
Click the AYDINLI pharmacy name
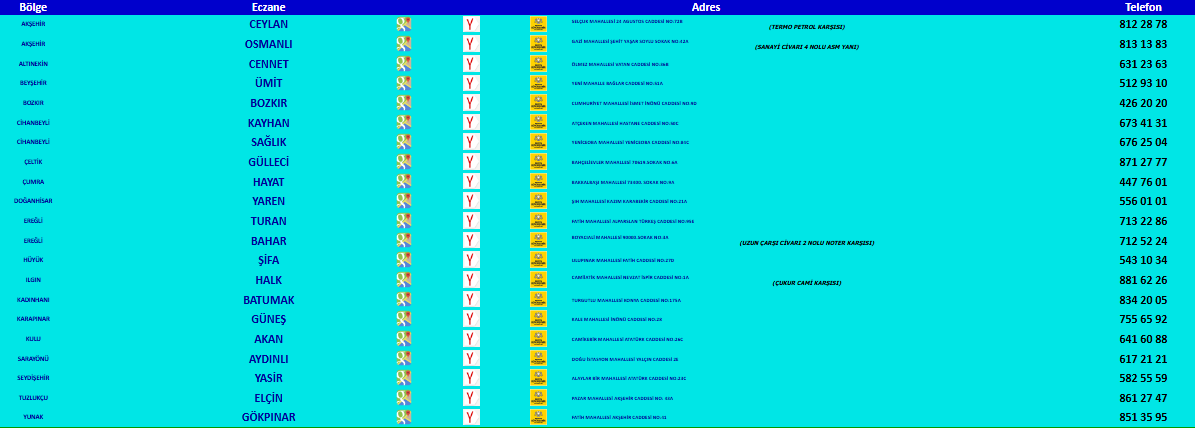(x=268, y=359)
